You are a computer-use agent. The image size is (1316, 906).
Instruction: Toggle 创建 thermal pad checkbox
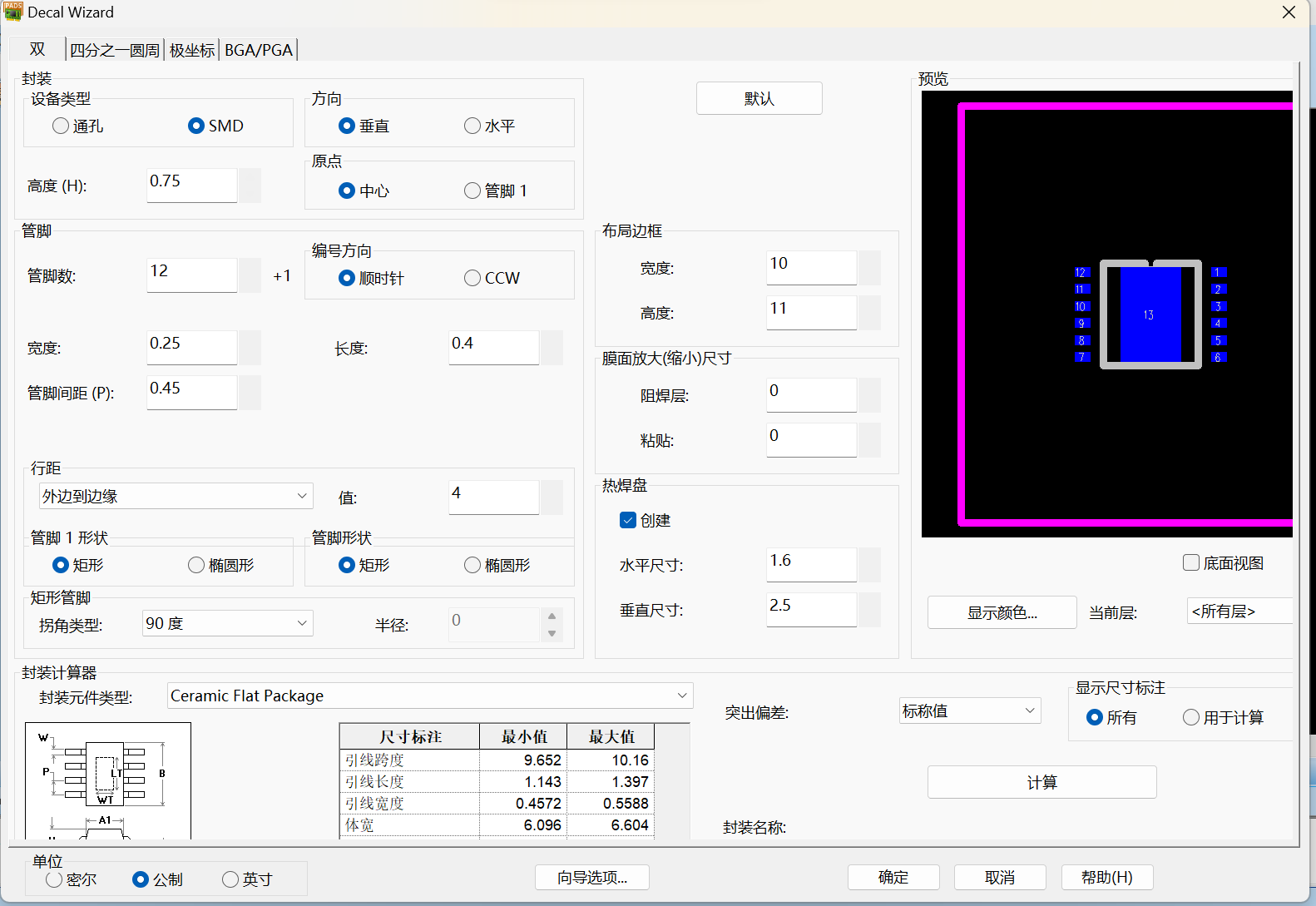pos(646,520)
